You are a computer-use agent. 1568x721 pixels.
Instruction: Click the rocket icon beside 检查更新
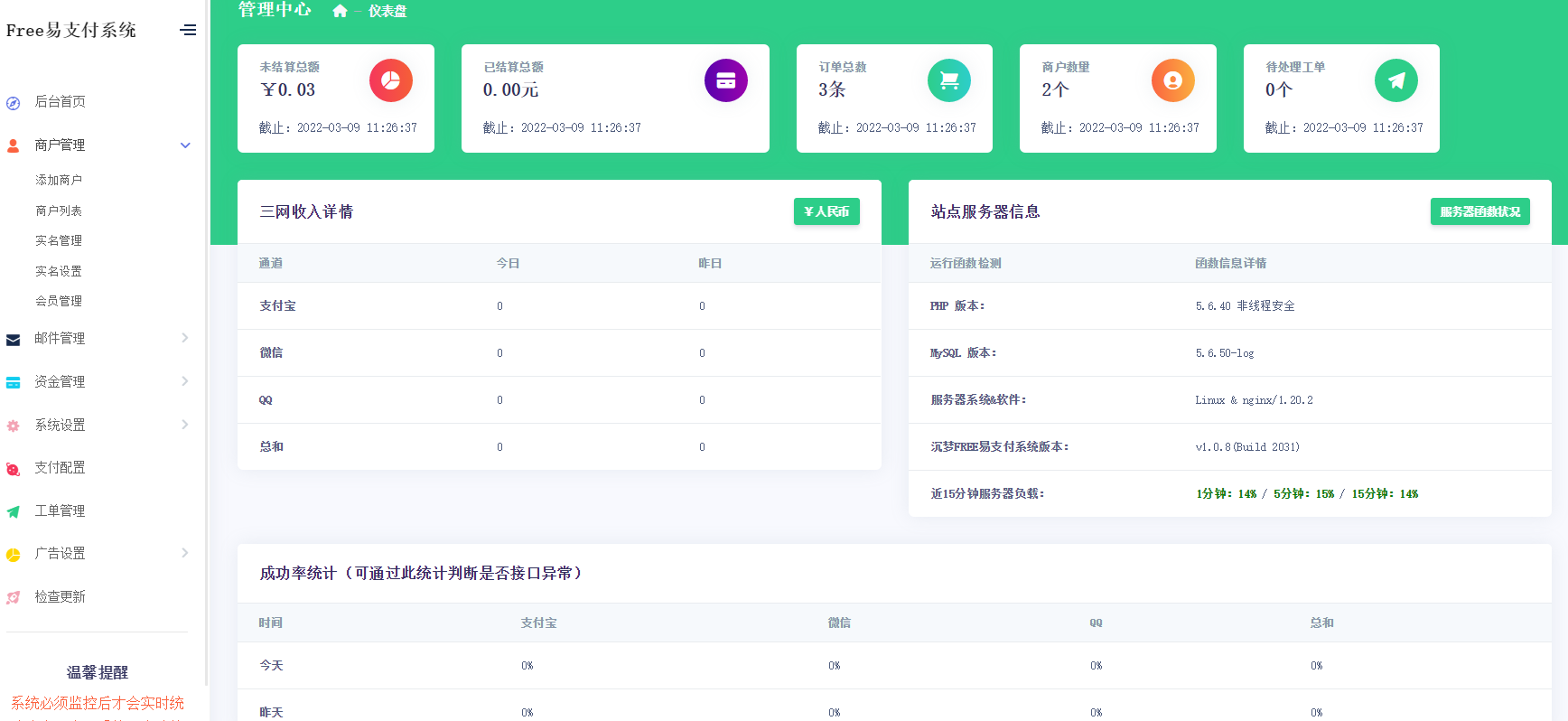(x=14, y=597)
